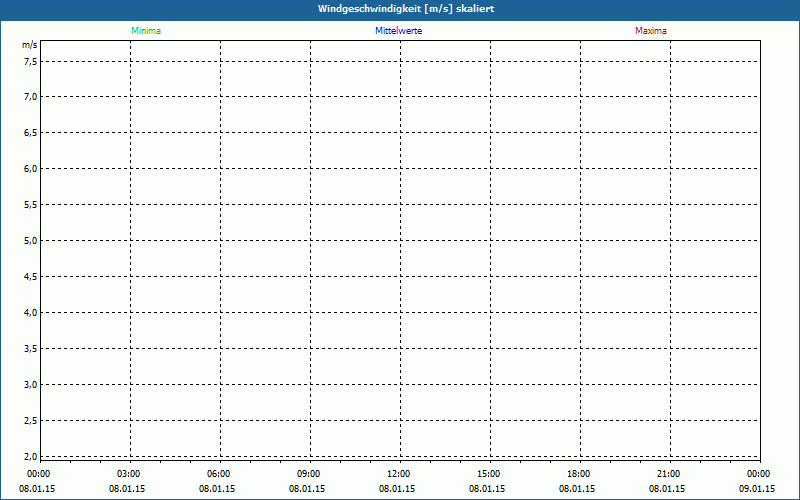Click the 7,0 value on y-axis
The height and width of the screenshot is (500, 800).
click(x=30, y=97)
